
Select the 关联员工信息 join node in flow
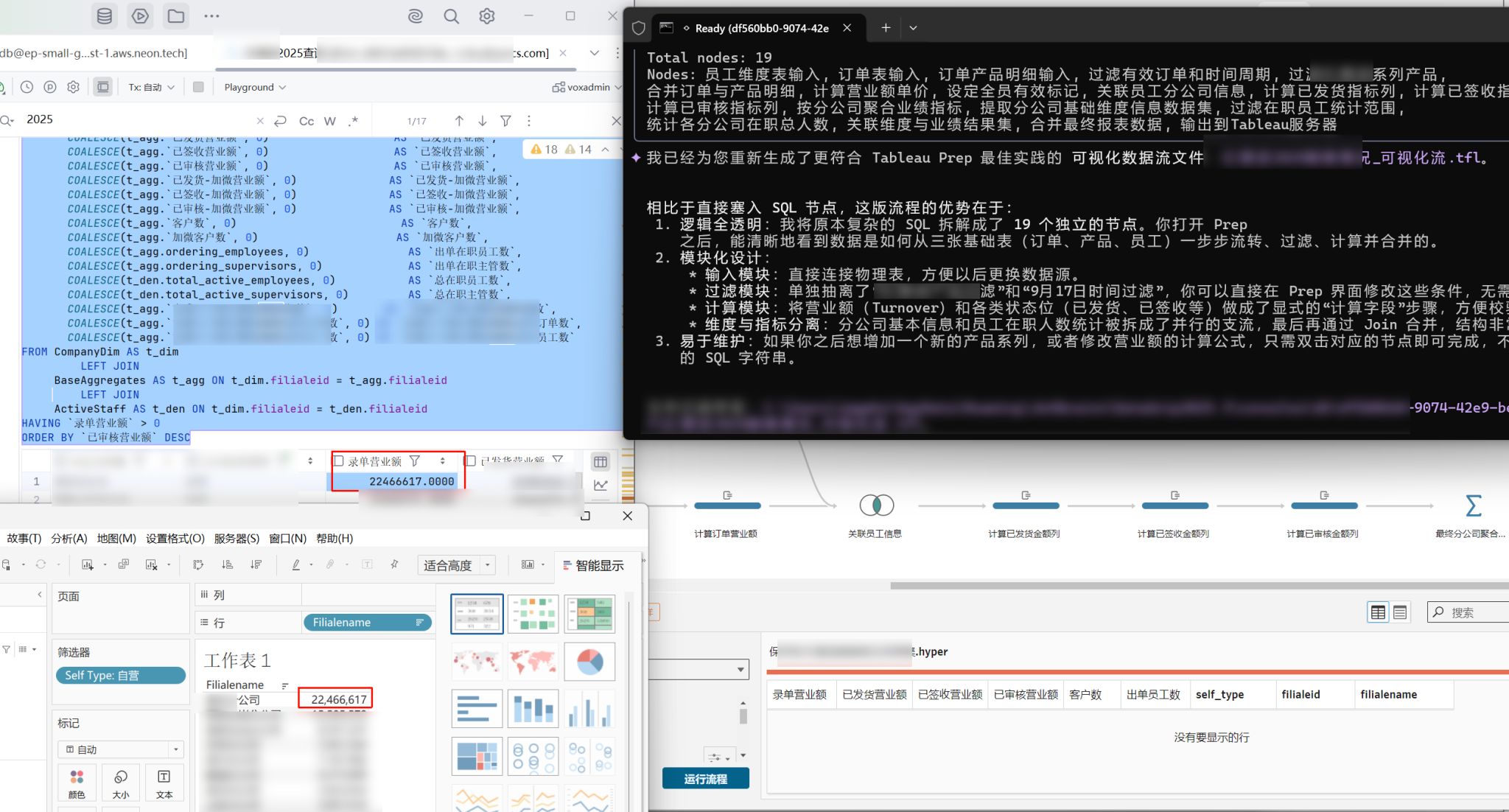point(876,505)
